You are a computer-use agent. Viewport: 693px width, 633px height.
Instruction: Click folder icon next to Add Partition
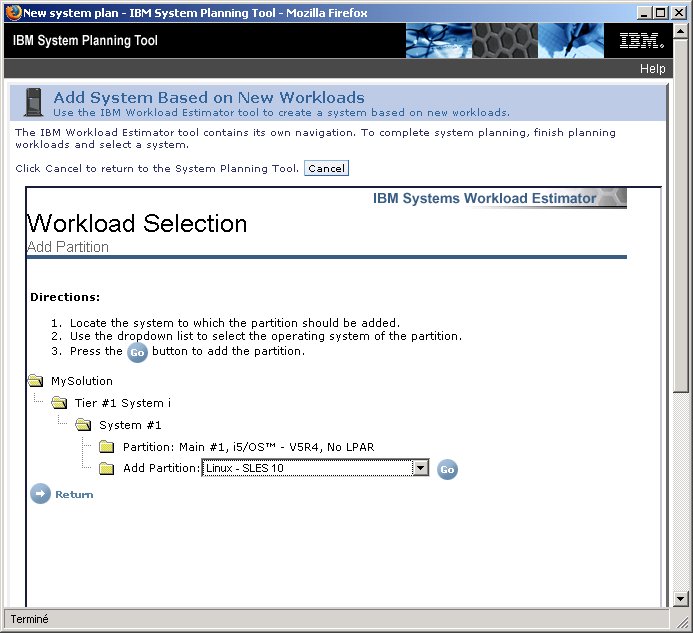107,469
